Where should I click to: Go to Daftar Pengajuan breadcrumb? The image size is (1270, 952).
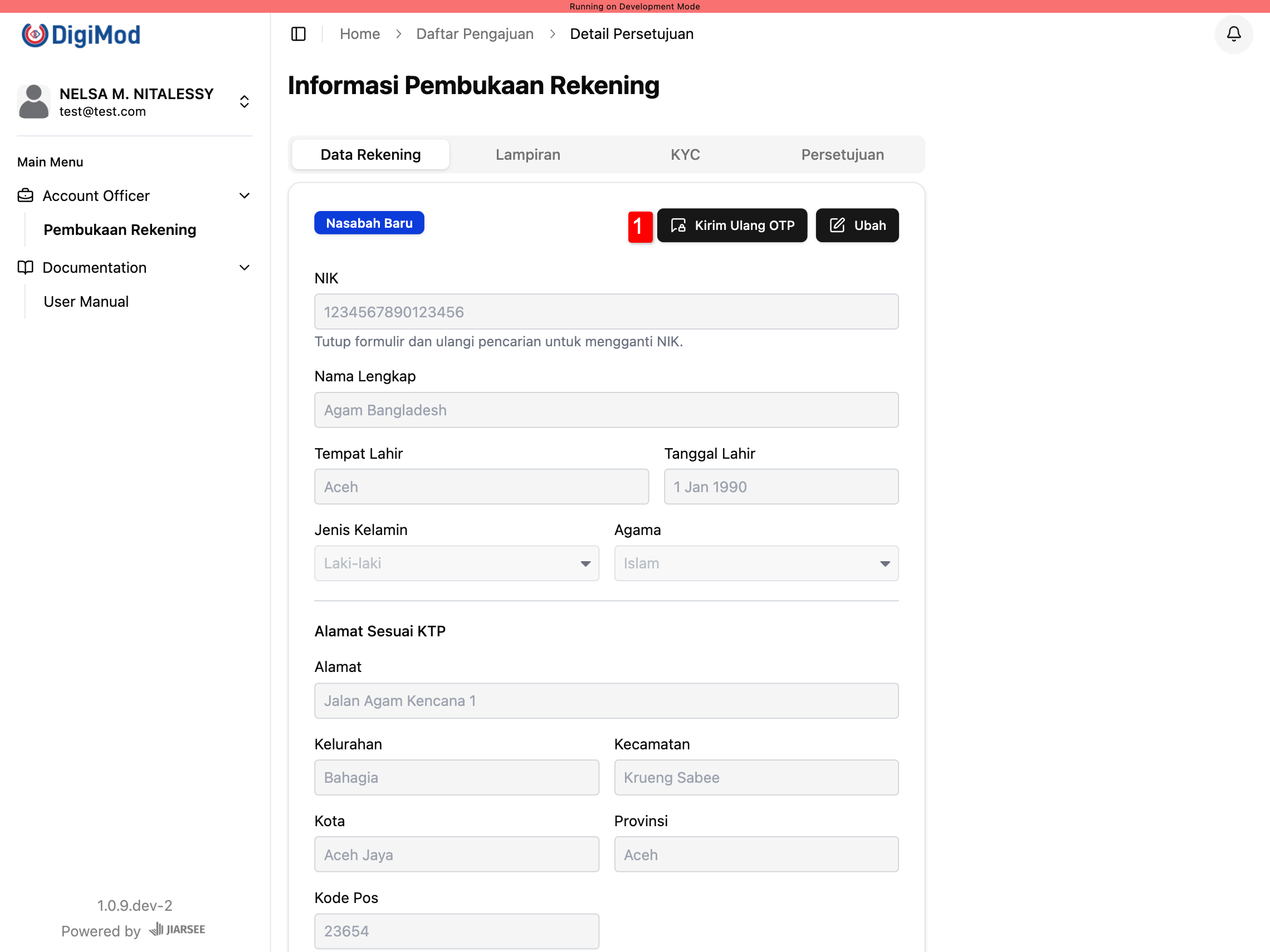pos(474,34)
